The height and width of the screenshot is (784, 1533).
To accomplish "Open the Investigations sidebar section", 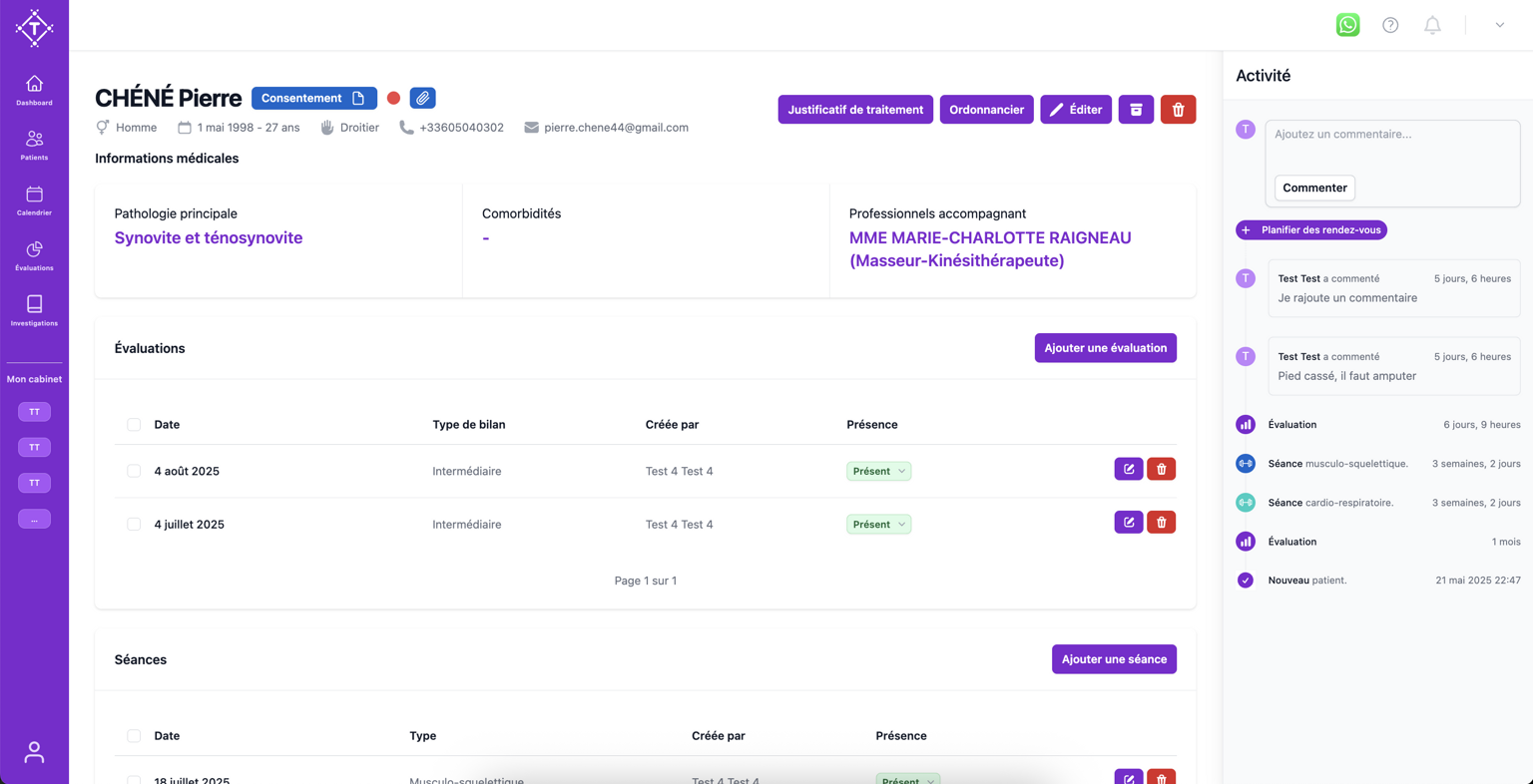I will pyautogui.click(x=34, y=311).
